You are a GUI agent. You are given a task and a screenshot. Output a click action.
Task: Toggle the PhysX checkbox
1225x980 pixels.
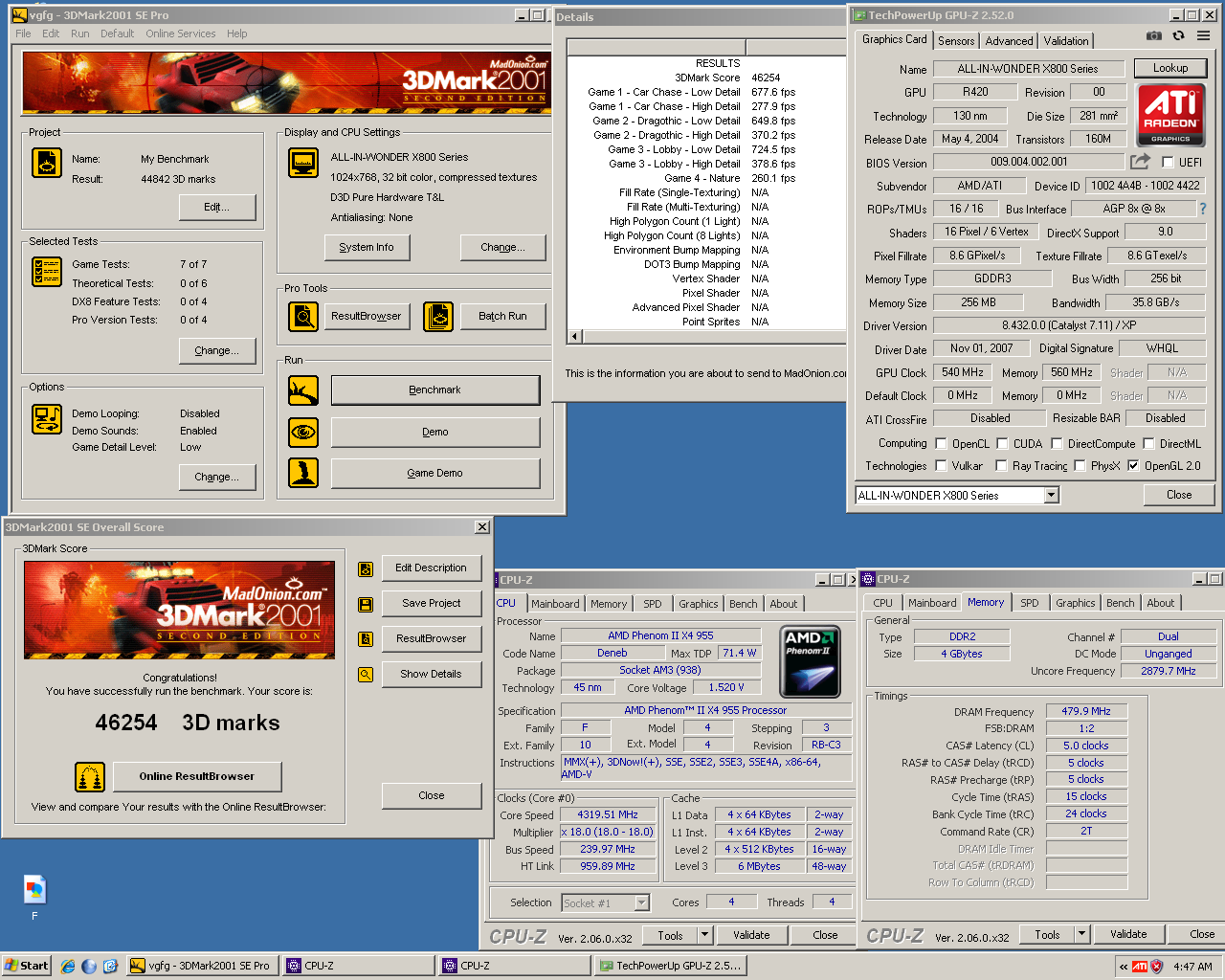pos(1080,466)
